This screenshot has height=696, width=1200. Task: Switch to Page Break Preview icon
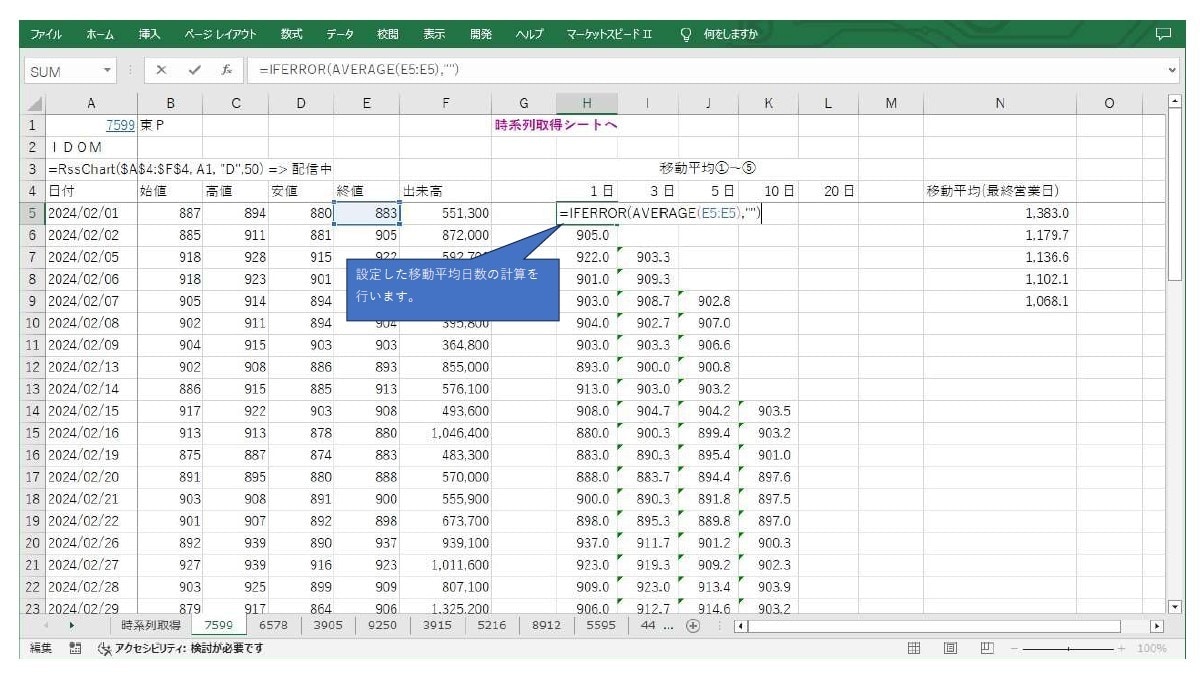point(986,648)
